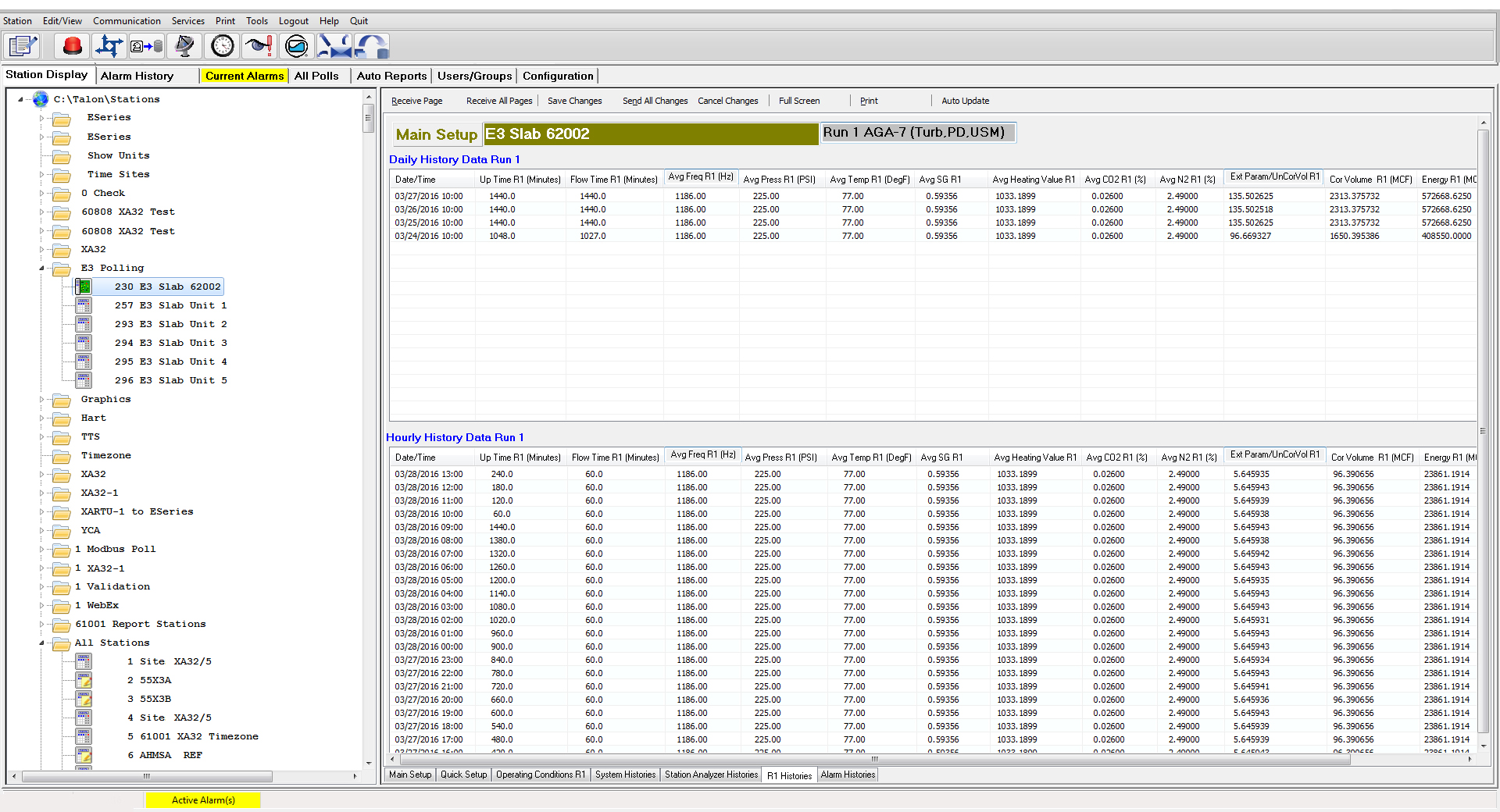Open the Services menu
1500x812 pixels.
pyautogui.click(x=188, y=21)
